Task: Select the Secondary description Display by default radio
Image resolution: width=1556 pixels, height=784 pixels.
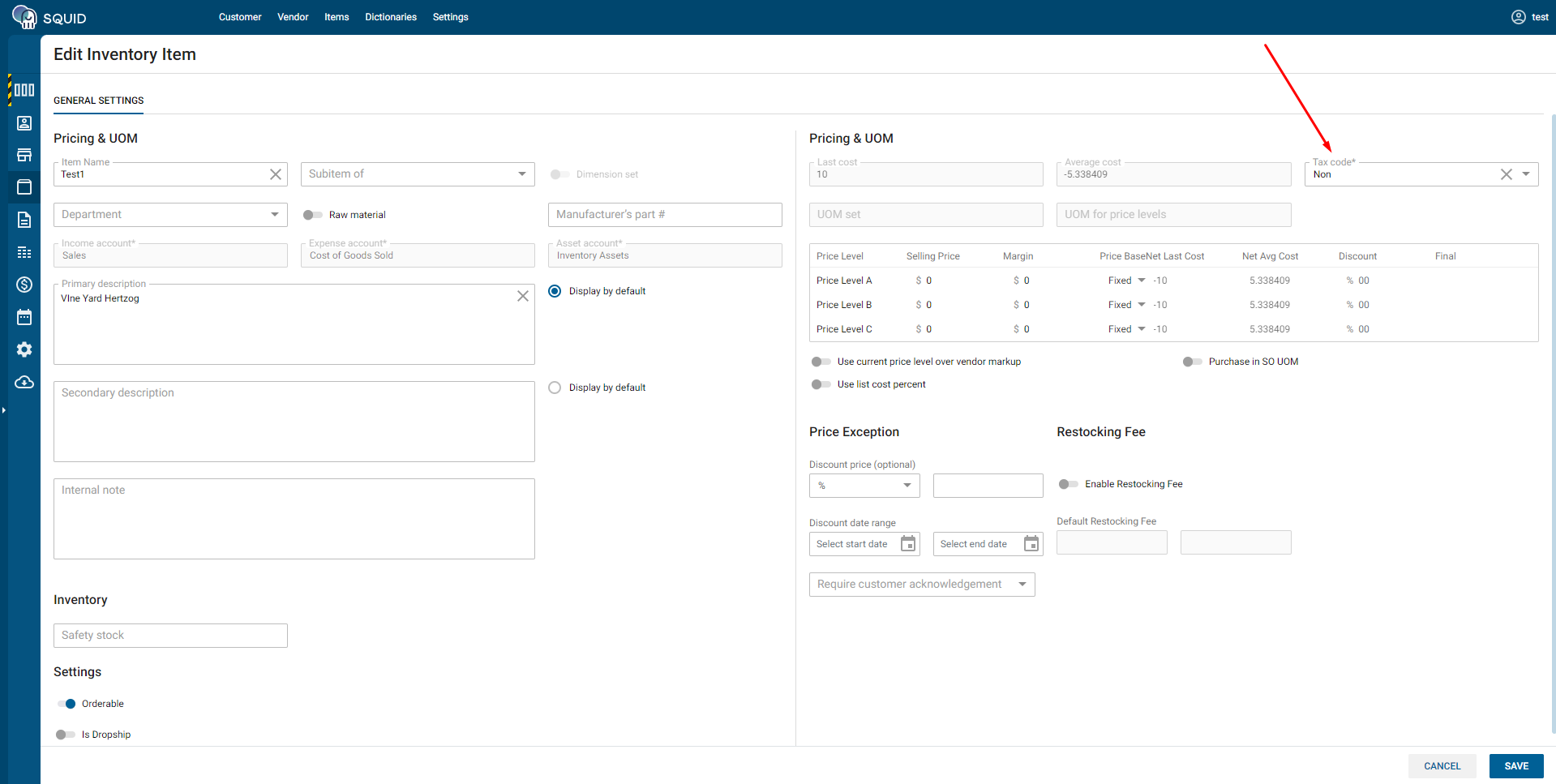Action: 555,388
